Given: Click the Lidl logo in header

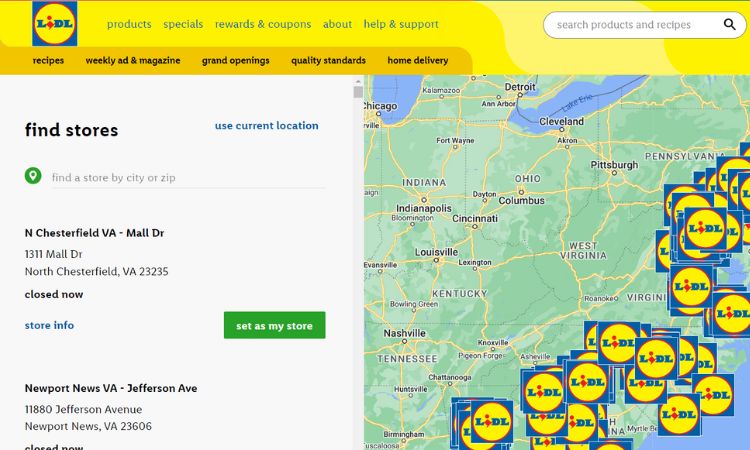Looking at the screenshot, I should click(55, 23).
